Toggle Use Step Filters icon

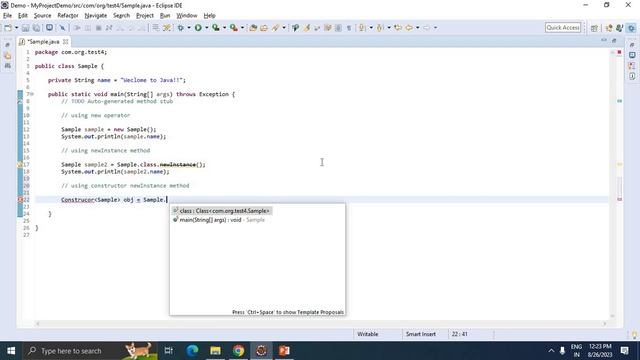167,28
